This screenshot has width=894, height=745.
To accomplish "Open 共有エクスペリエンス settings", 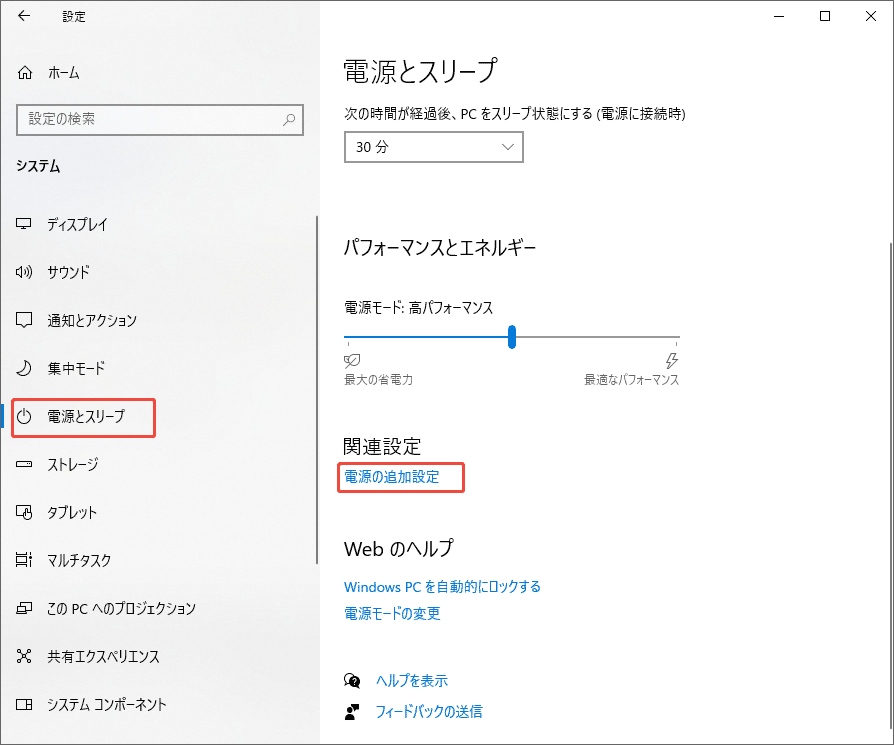I will click(x=96, y=656).
